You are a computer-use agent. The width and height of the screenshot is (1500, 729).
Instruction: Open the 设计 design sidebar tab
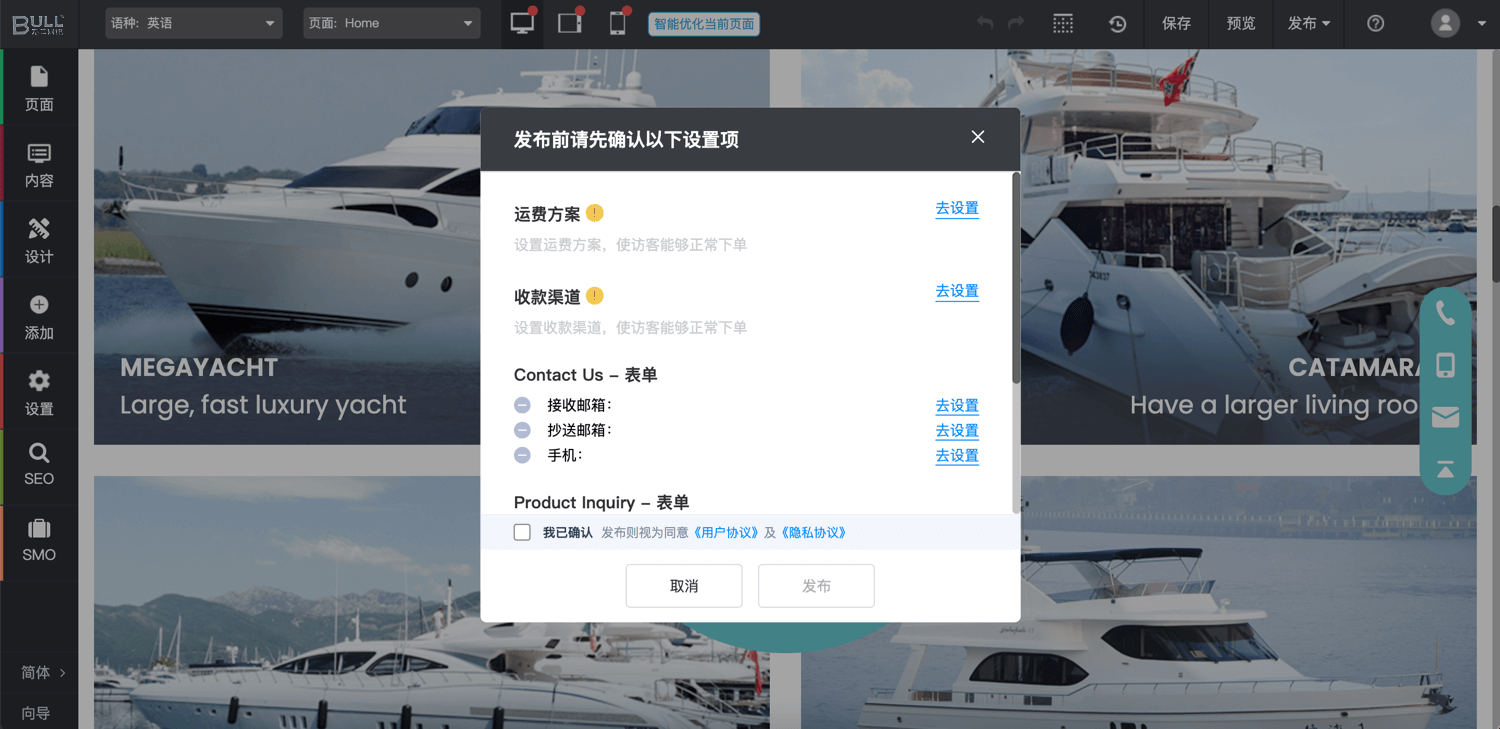[39, 240]
